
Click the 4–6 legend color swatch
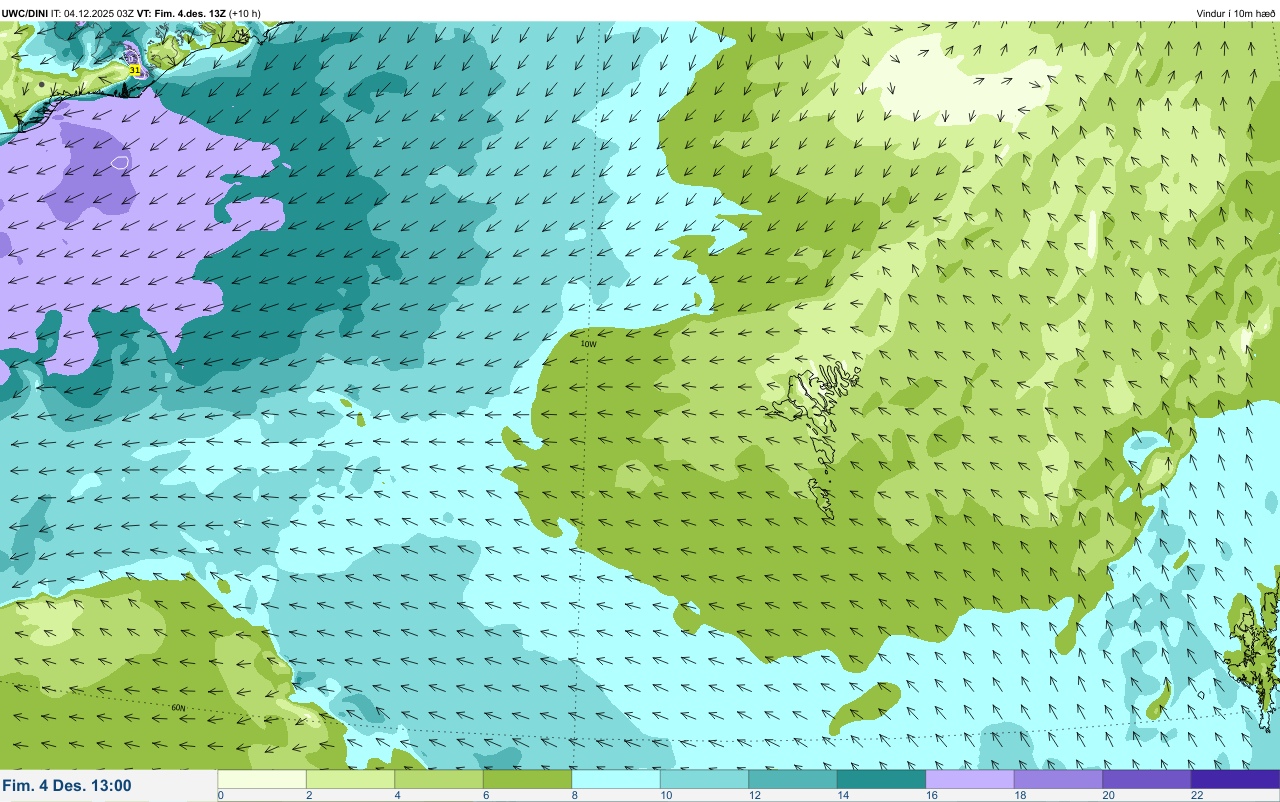point(439,779)
